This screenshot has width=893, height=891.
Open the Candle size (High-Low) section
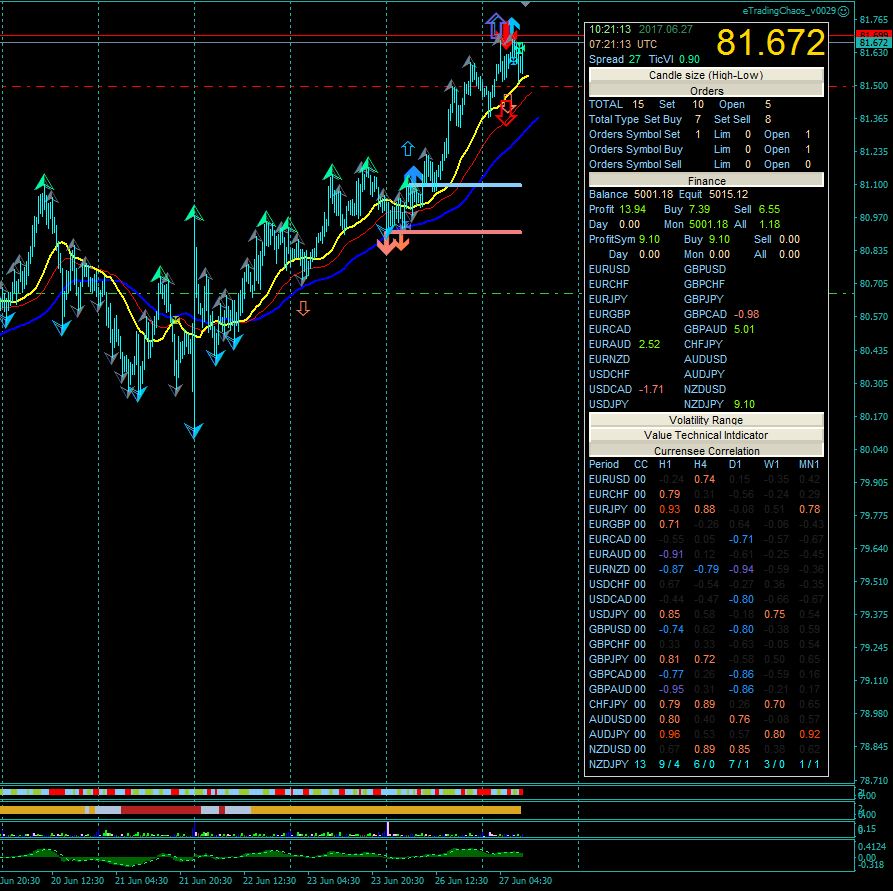(x=706, y=75)
